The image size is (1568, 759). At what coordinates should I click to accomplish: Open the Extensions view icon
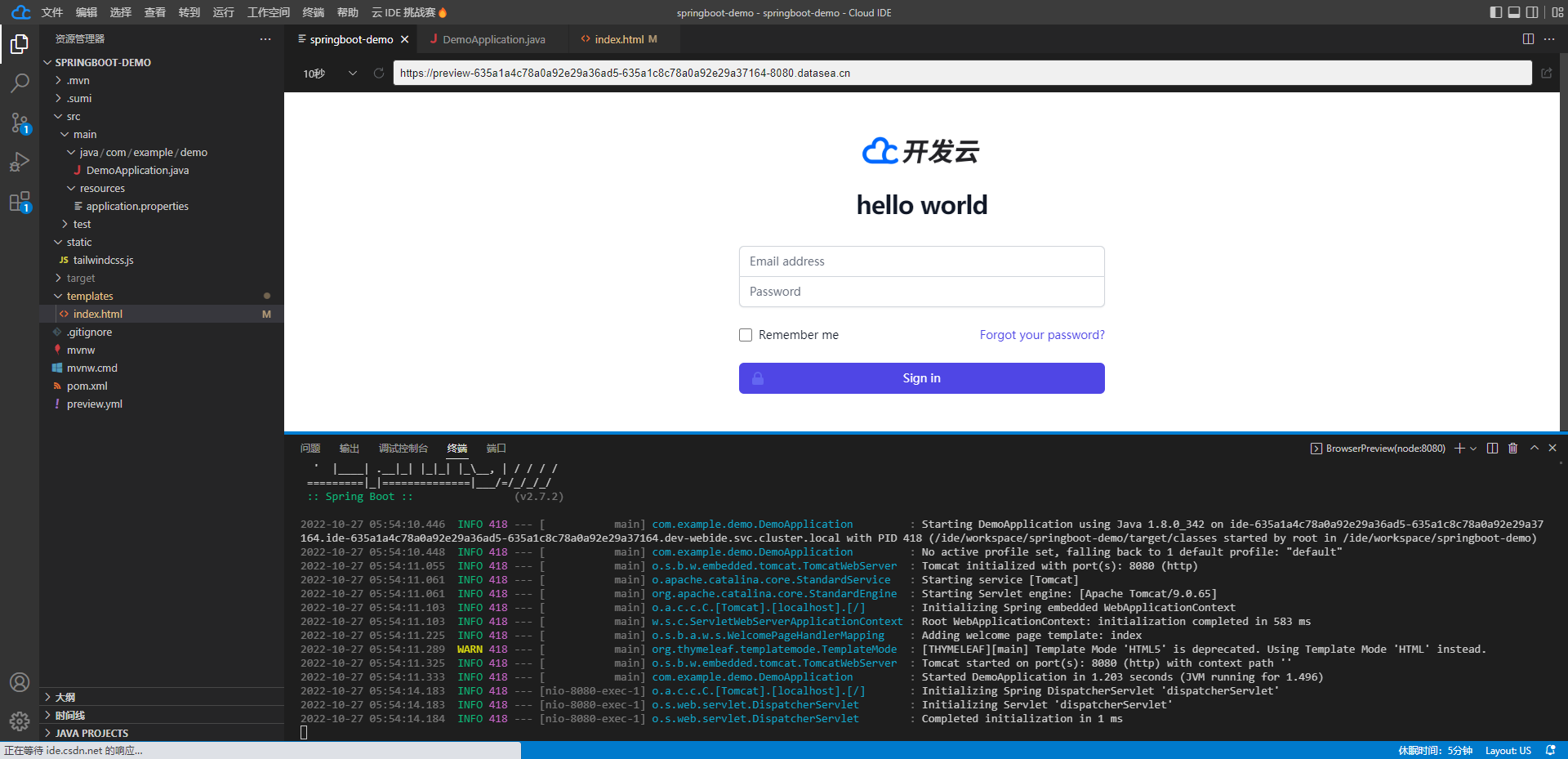(x=20, y=201)
